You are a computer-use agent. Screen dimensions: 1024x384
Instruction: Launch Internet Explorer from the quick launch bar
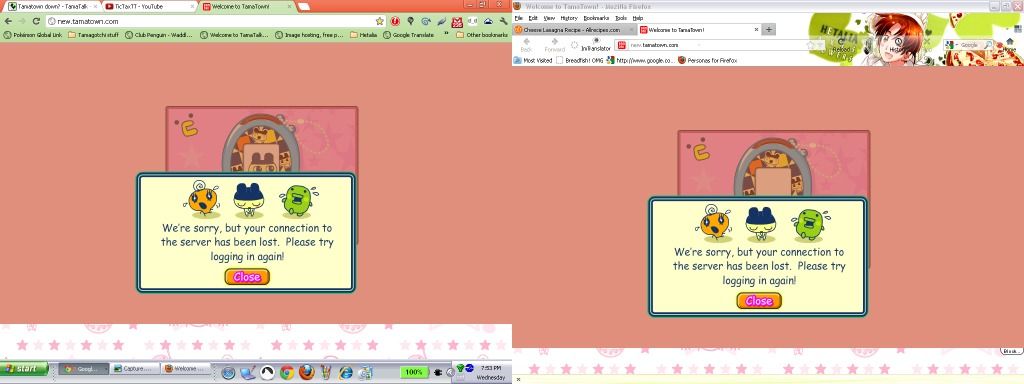point(345,372)
